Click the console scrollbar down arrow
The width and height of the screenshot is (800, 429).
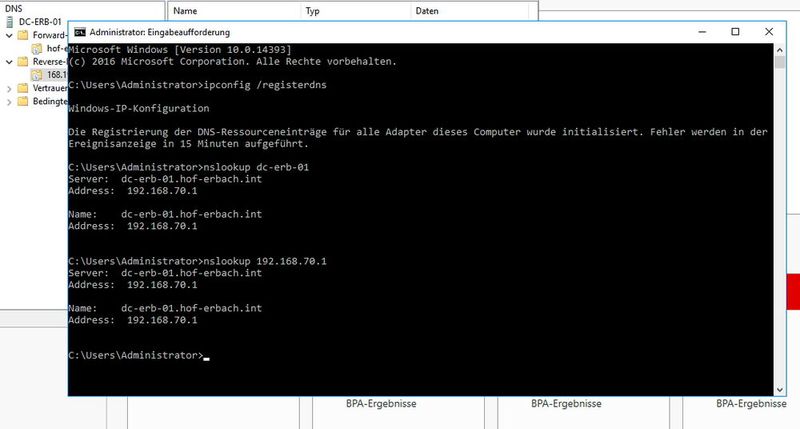[x=780, y=390]
